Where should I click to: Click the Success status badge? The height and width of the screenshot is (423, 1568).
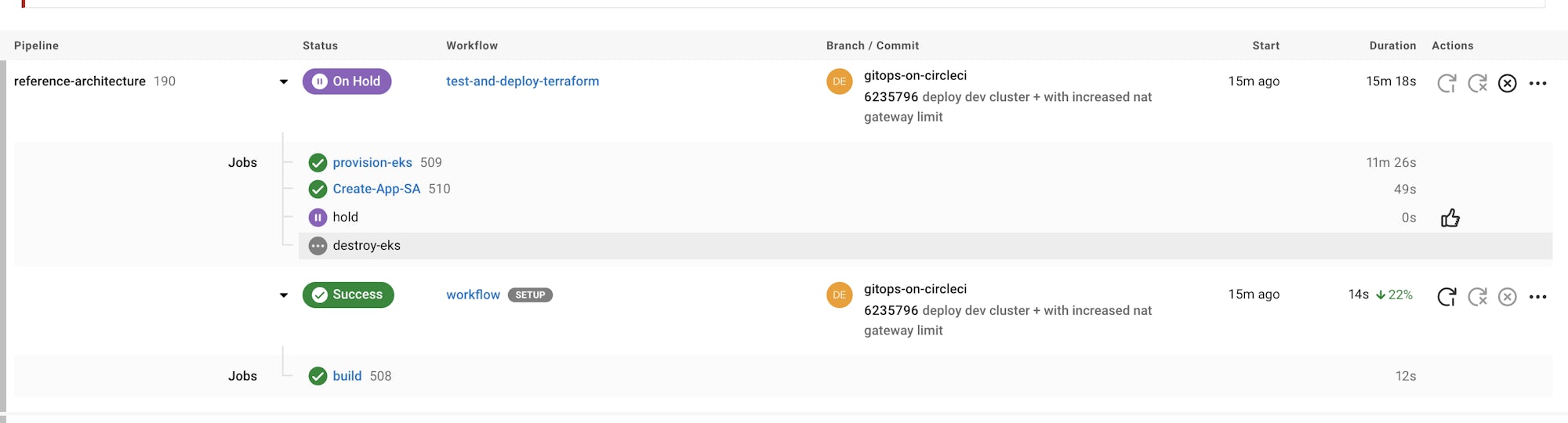click(348, 295)
